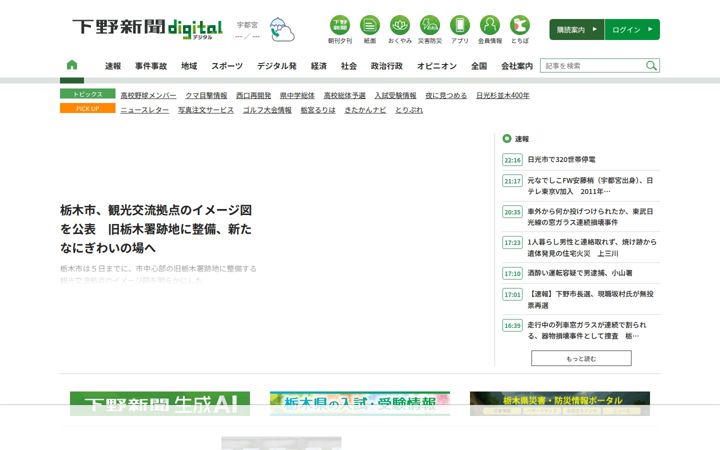Open the ゴルフ大会情報 link
This screenshot has height=450, width=720.
tap(267, 110)
